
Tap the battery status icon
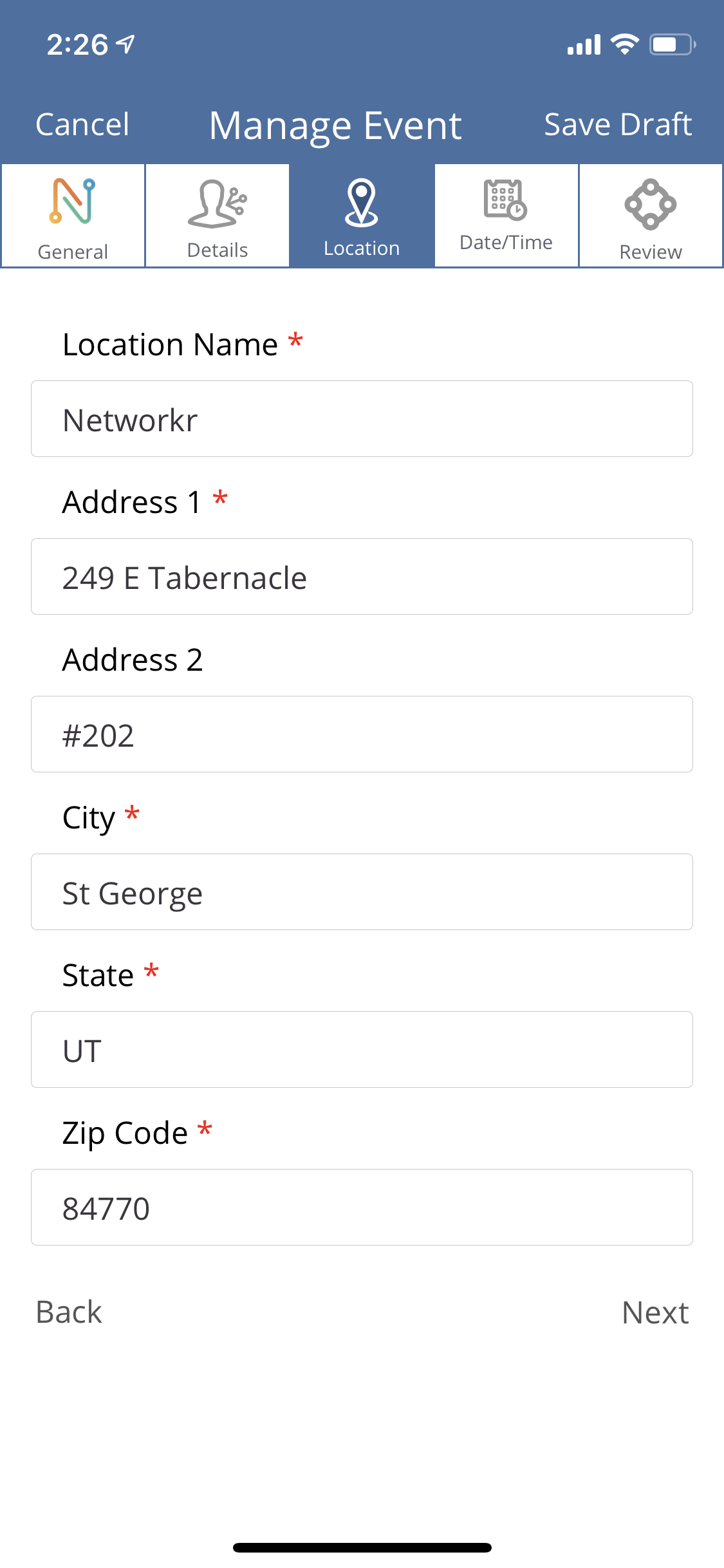[672, 44]
